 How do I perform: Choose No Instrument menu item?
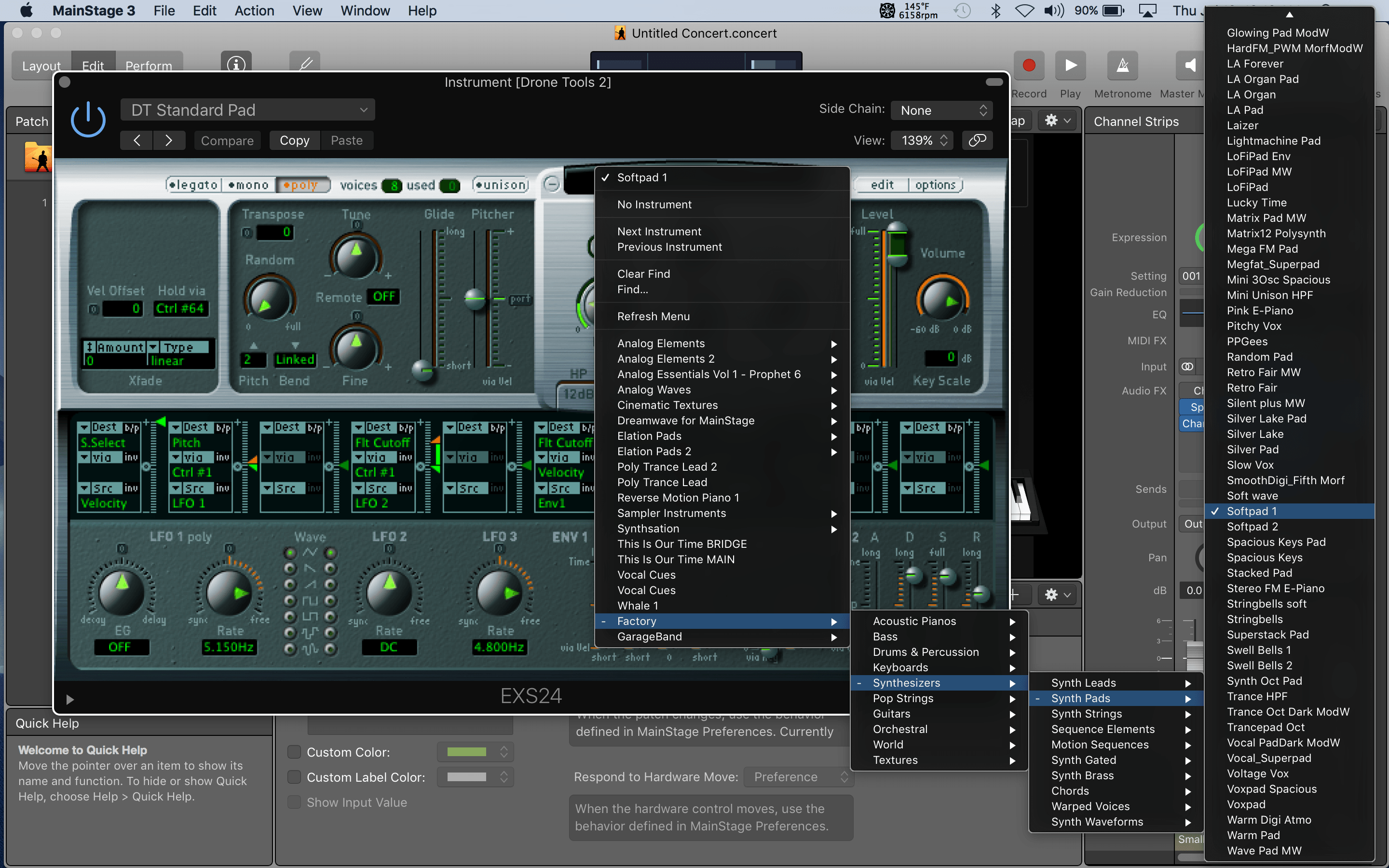(x=722, y=204)
